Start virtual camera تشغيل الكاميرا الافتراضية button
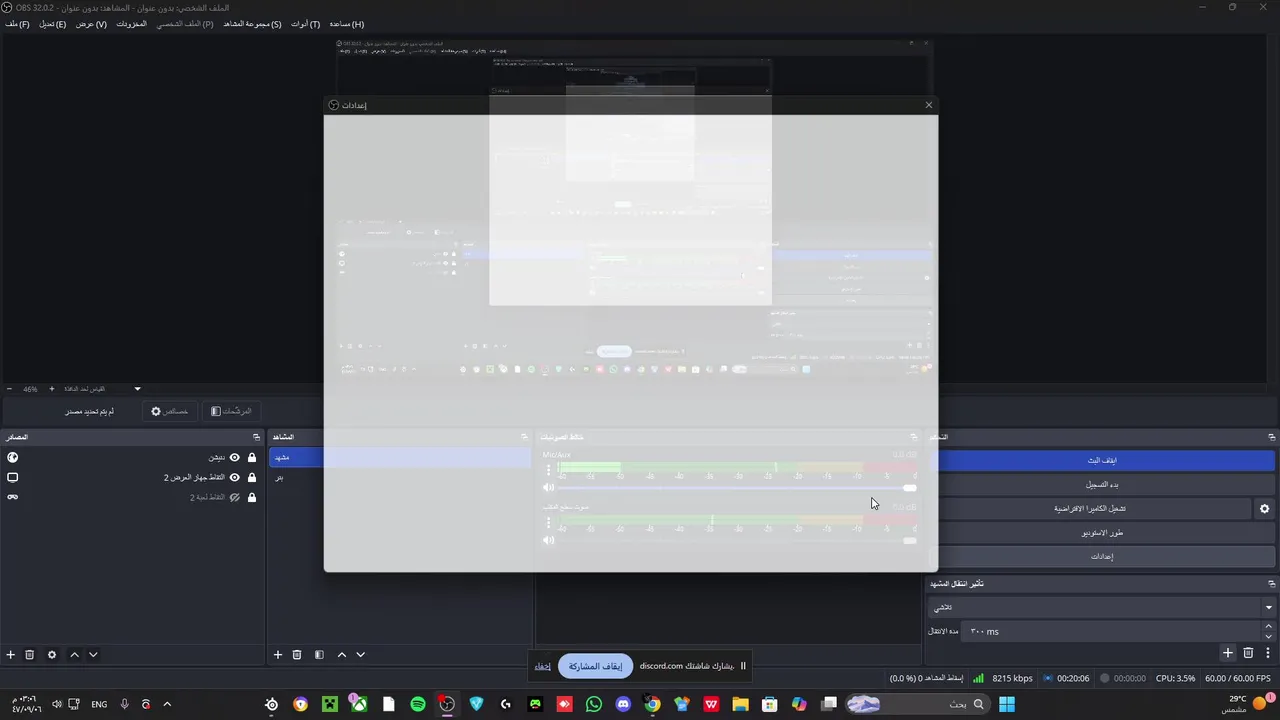This screenshot has height=720, width=1280. [x=1090, y=509]
